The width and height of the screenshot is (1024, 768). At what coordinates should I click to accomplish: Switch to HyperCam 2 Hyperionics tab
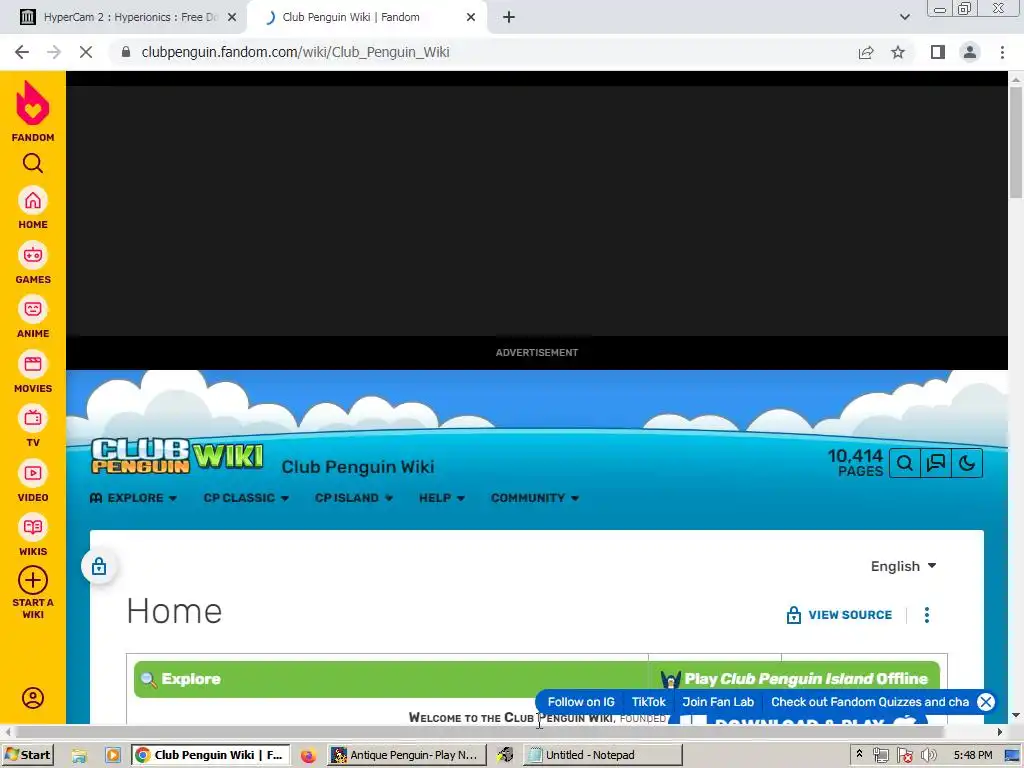122,18
